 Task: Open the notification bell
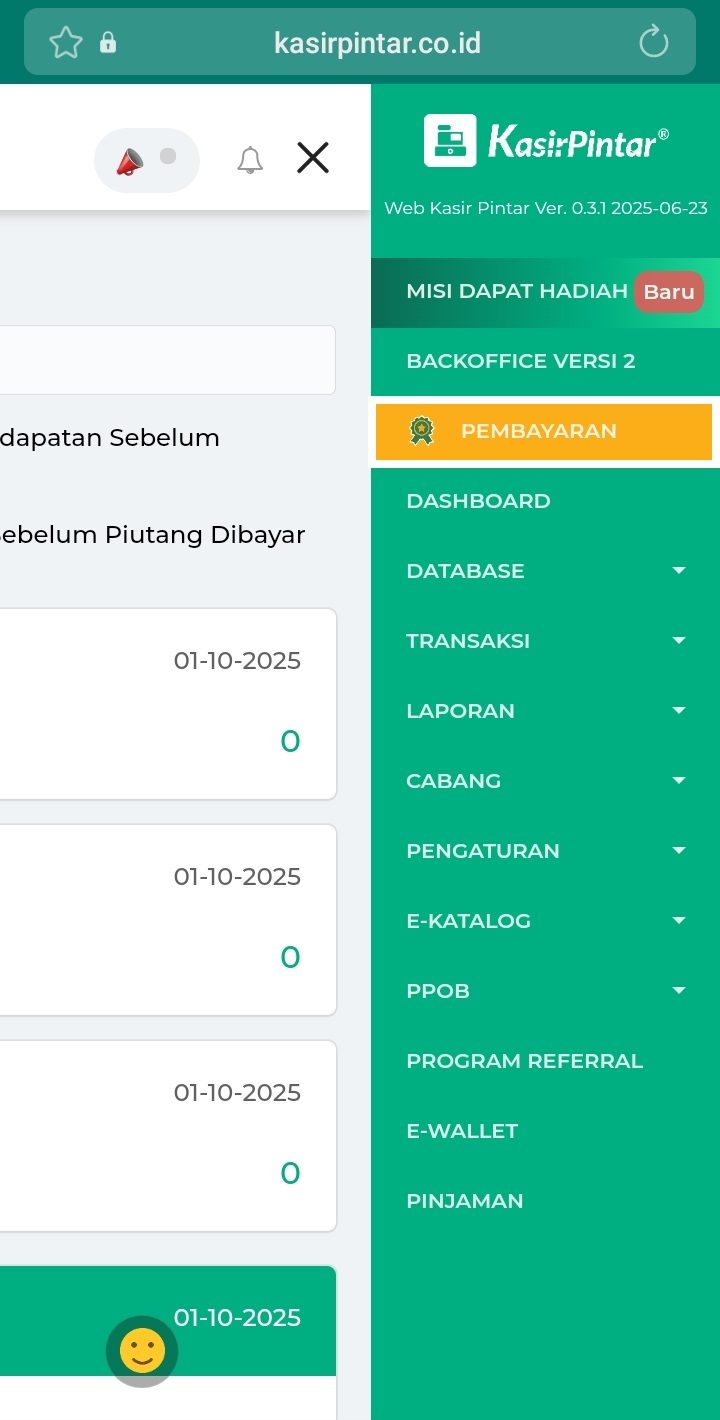coord(250,160)
